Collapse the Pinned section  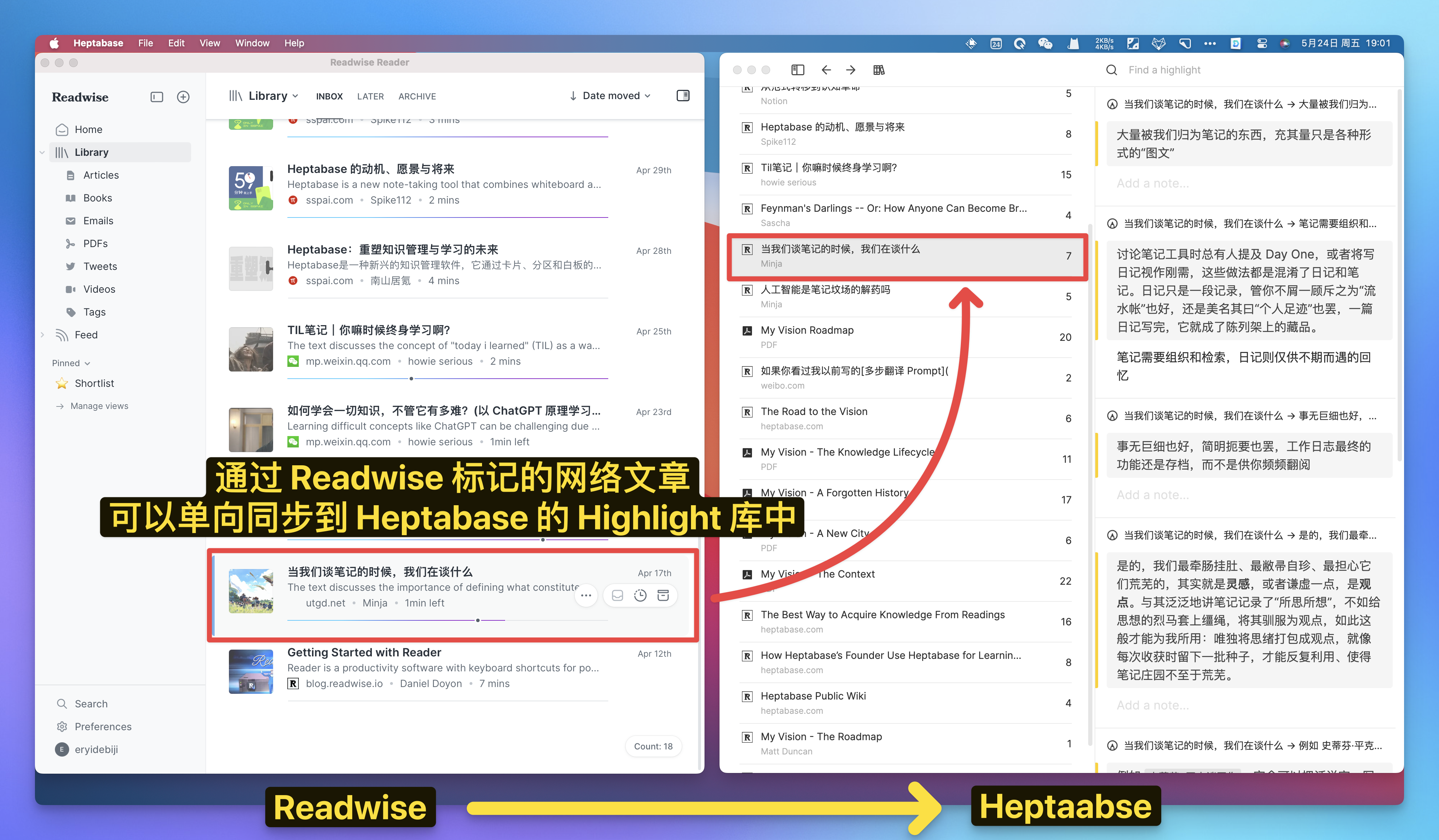coord(71,363)
